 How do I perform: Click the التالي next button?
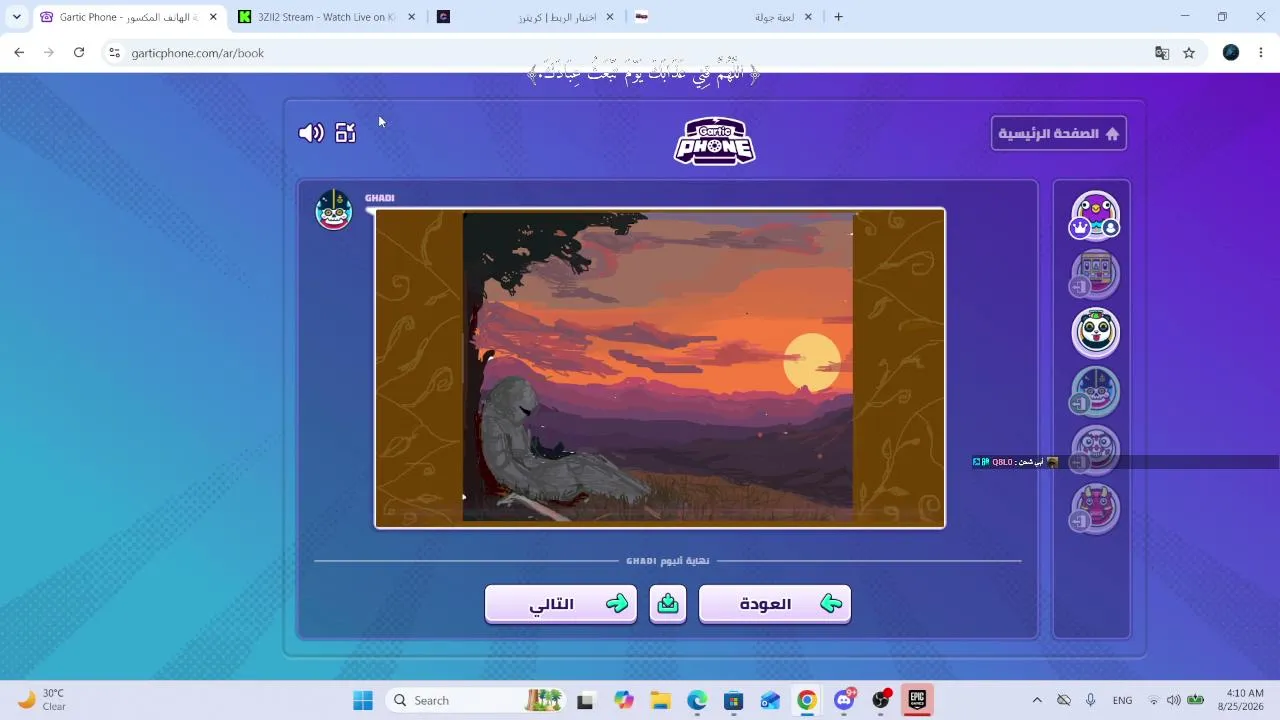click(561, 604)
